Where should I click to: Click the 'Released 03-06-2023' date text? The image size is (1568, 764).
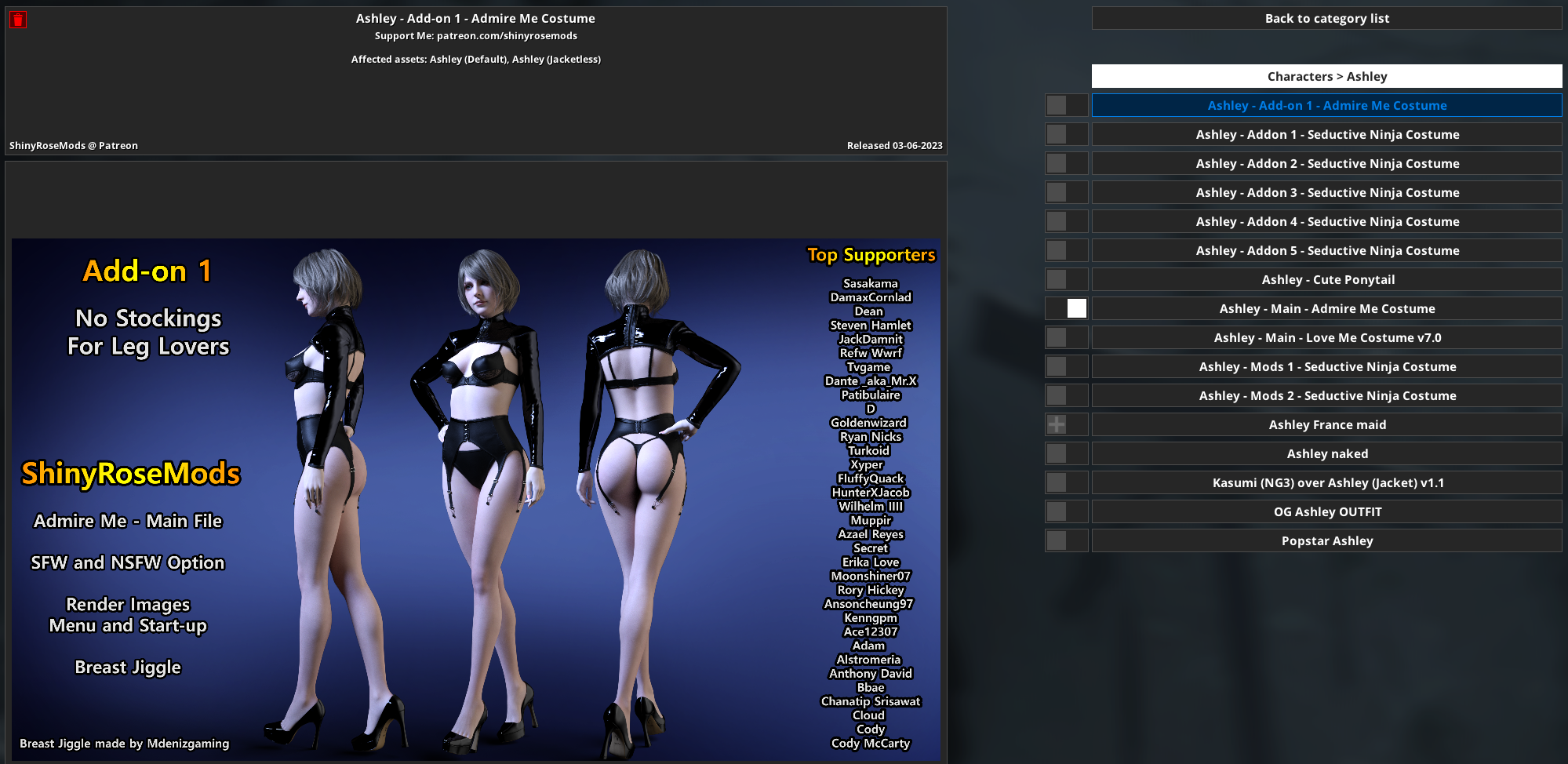tap(895, 145)
